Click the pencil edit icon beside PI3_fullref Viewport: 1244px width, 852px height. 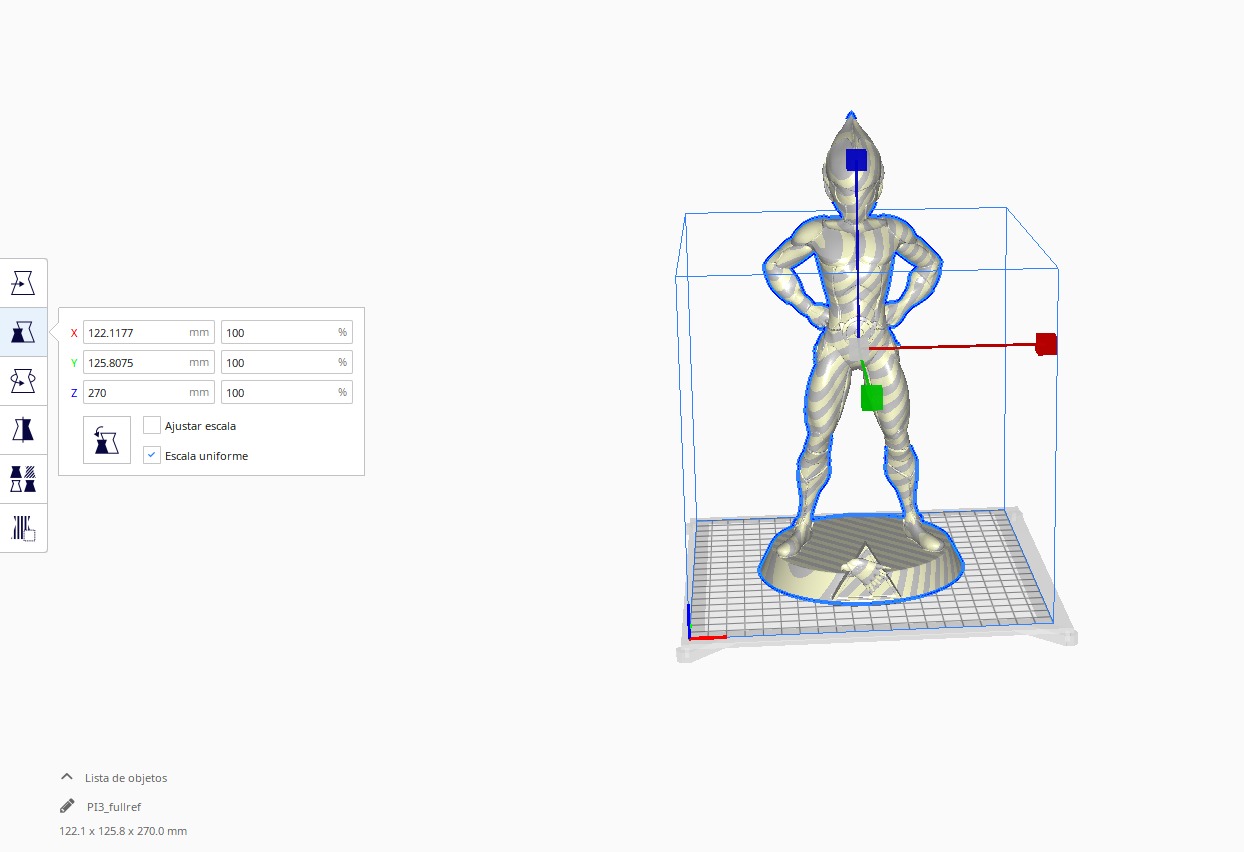click(x=67, y=806)
